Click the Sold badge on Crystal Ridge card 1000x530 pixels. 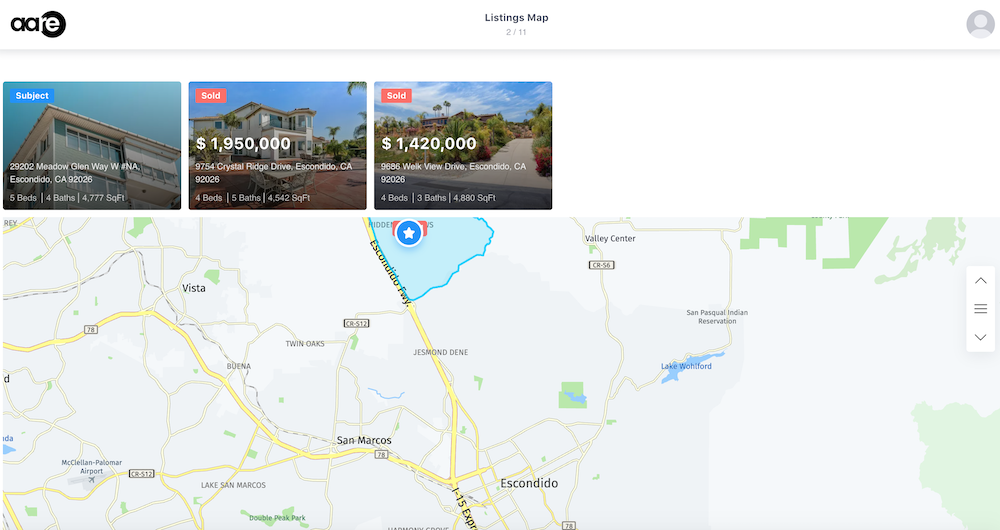click(210, 96)
